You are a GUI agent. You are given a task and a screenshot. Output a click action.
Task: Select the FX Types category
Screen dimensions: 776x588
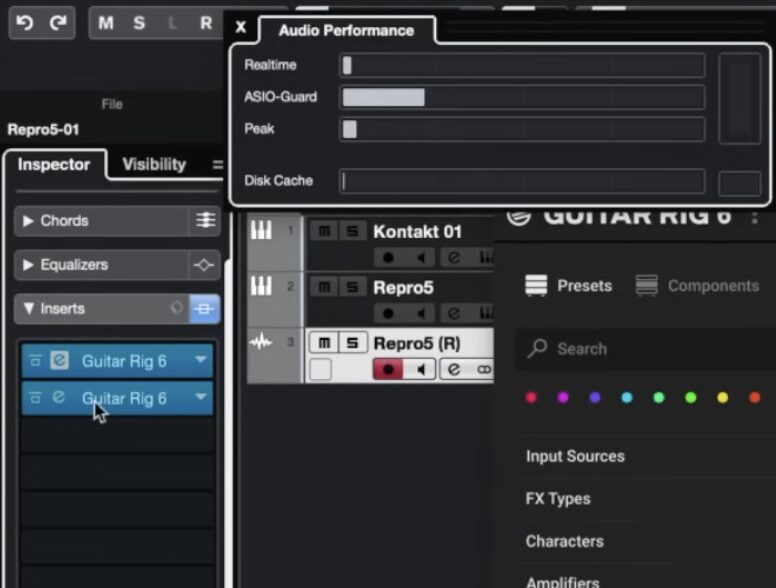pos(558,499)
